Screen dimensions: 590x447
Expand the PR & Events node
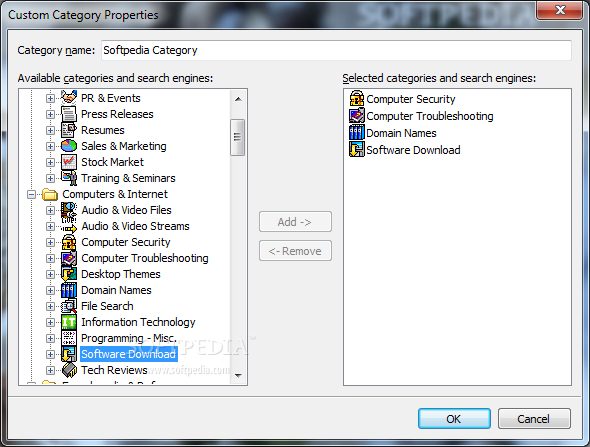pyautogui.click(x=50, y=98)
